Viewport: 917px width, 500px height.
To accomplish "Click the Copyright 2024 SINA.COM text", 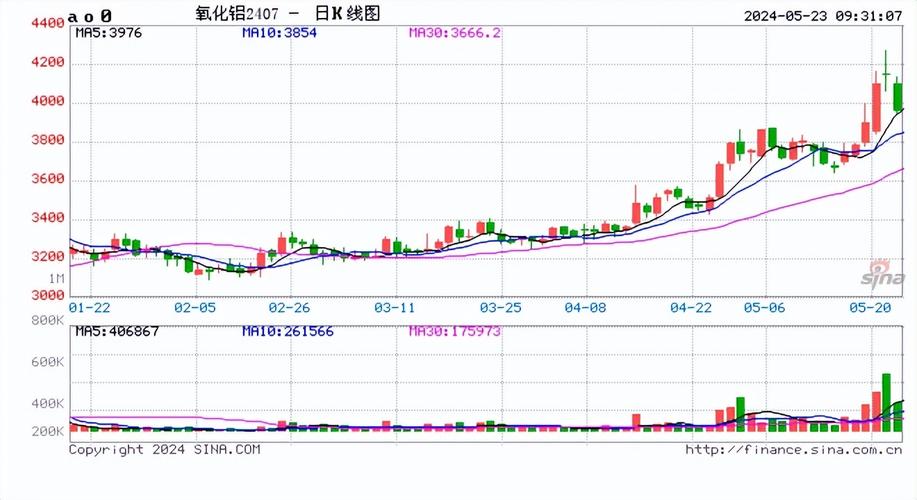I will (x=164, y=450).
